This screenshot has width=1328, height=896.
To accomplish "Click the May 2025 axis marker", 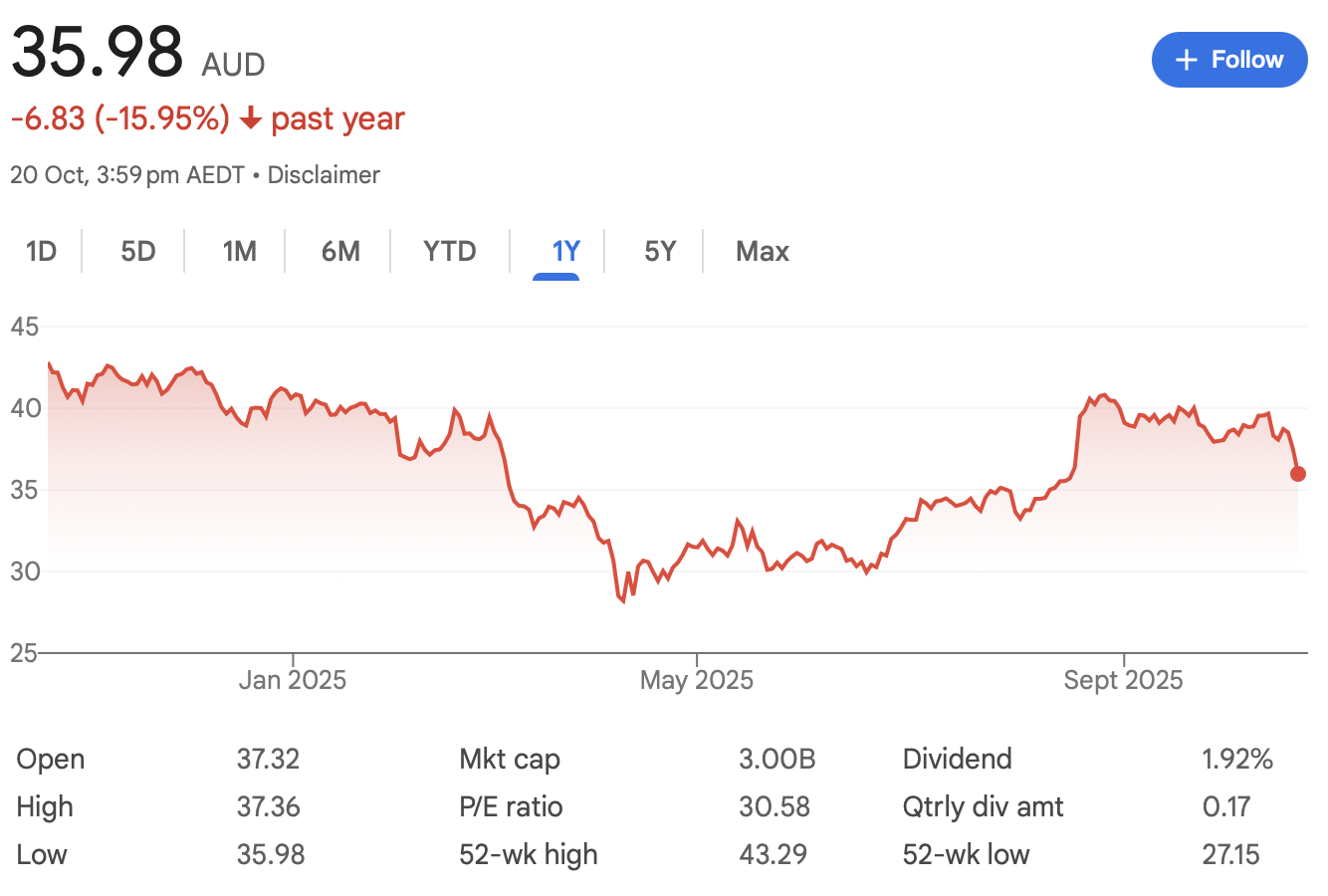I will 697,680.
